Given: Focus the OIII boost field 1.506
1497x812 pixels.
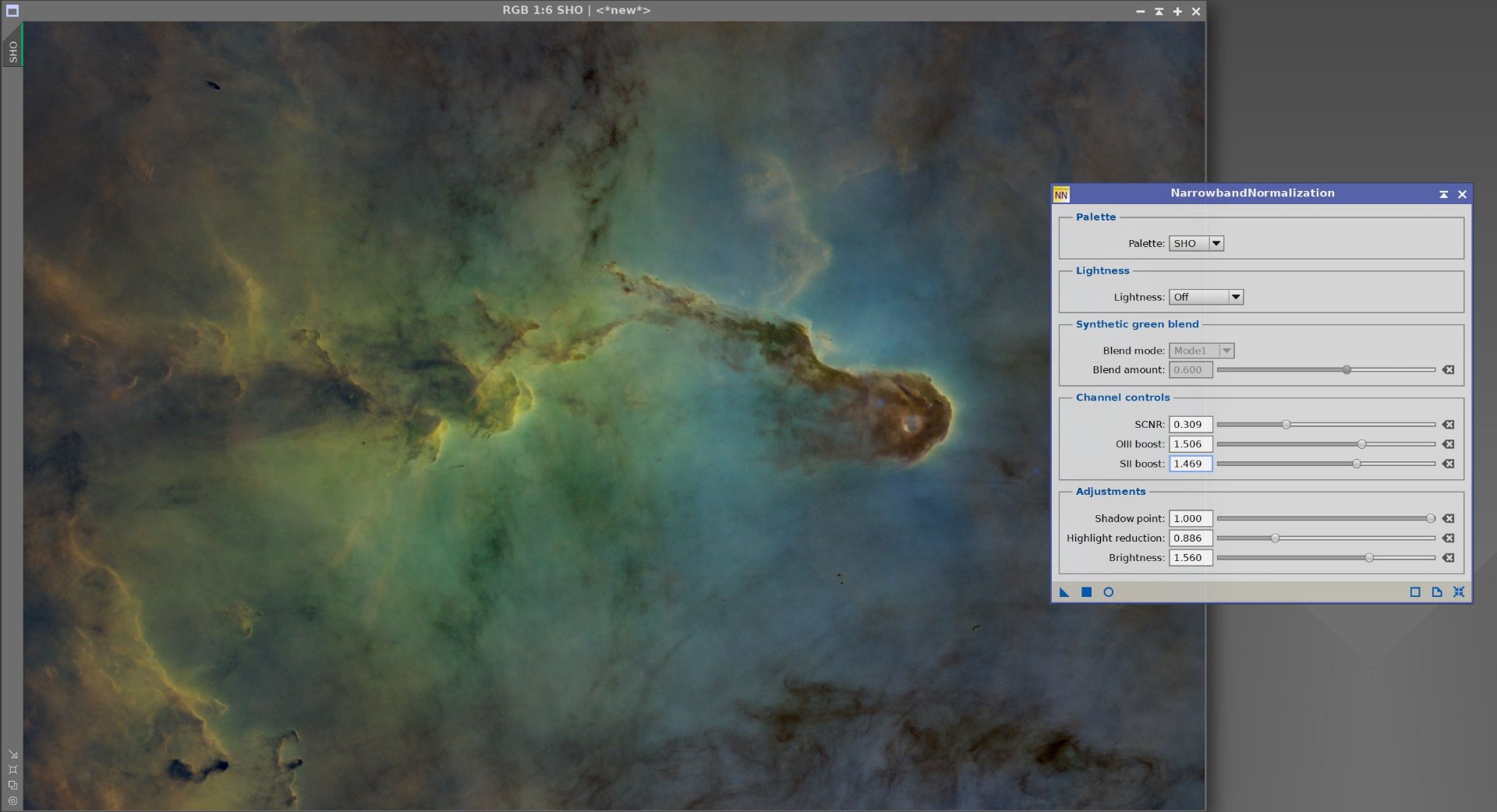Looking at the screenshot, I should tap(1191, 444).
